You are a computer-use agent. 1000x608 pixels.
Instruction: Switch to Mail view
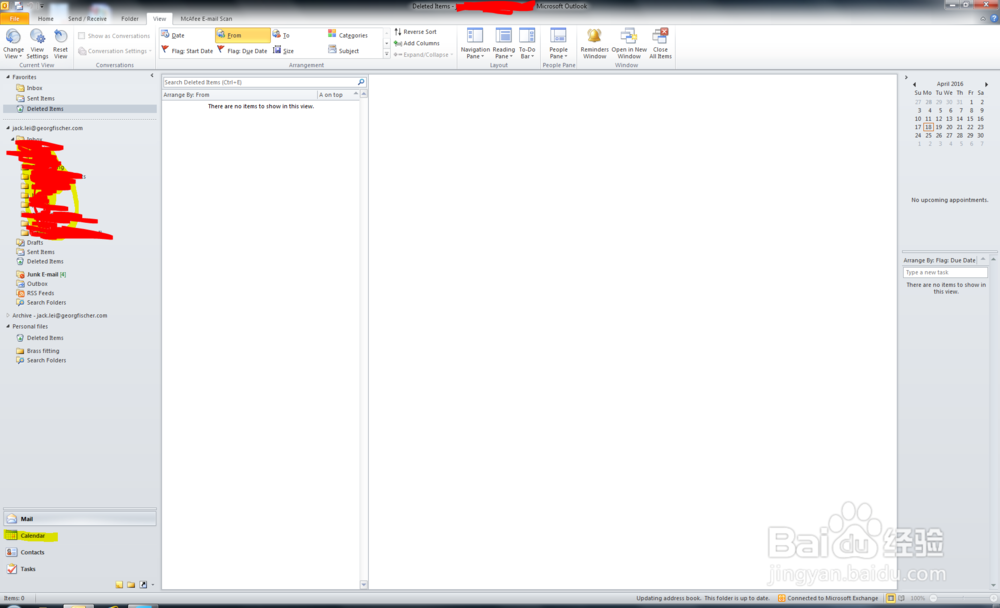point(80,519)
